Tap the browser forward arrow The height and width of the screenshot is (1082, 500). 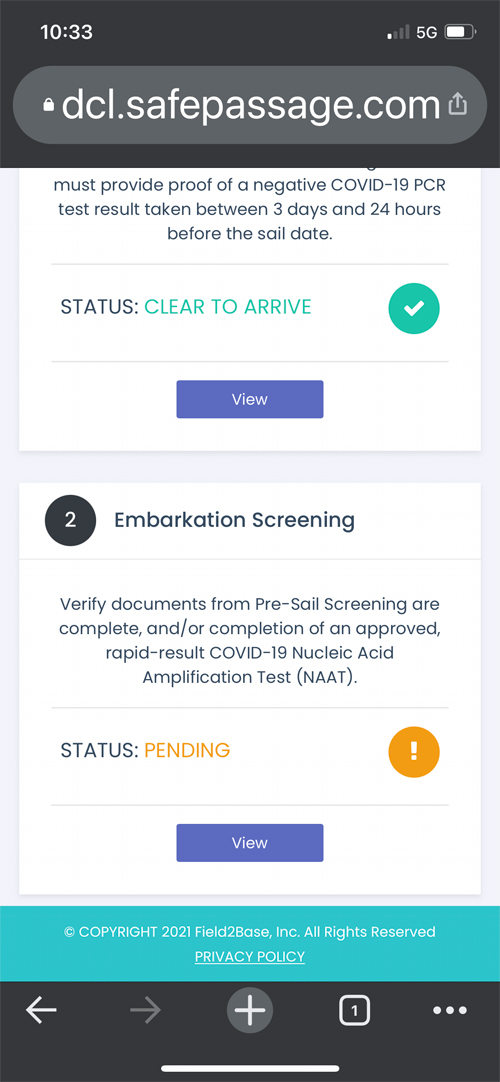point(146,1011)
